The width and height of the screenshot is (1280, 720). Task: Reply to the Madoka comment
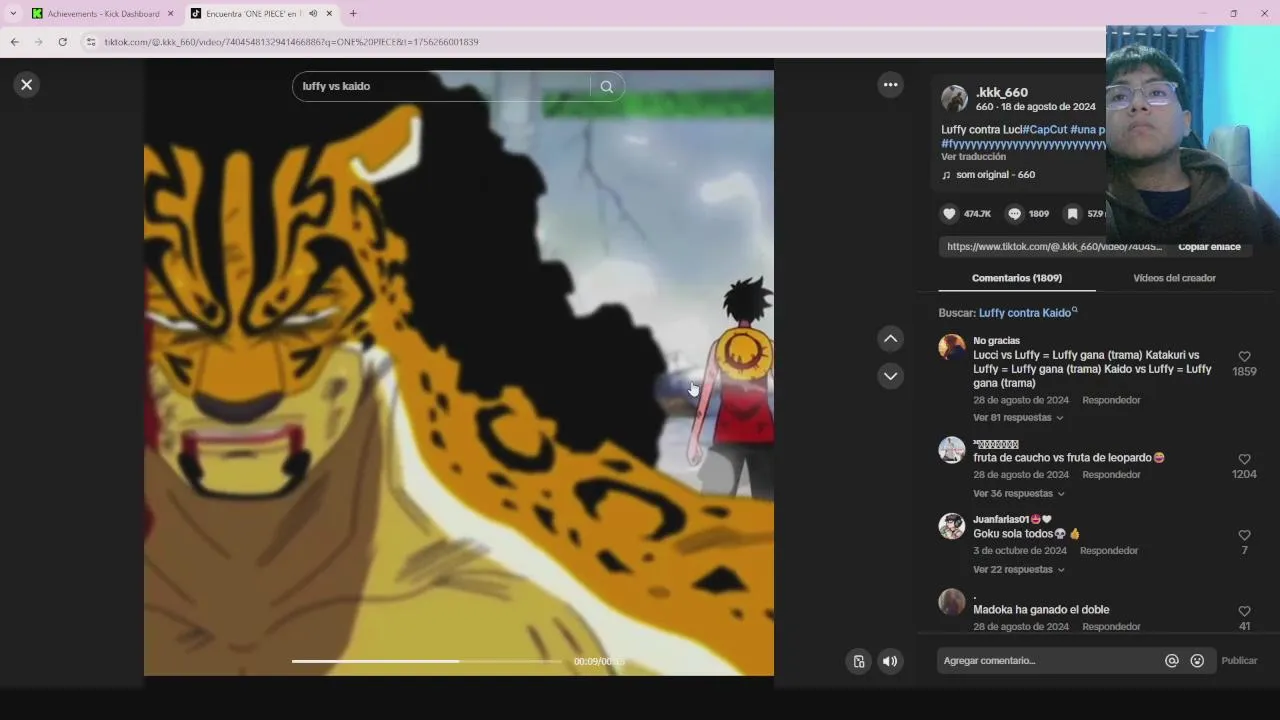(x=1111, y=627)
